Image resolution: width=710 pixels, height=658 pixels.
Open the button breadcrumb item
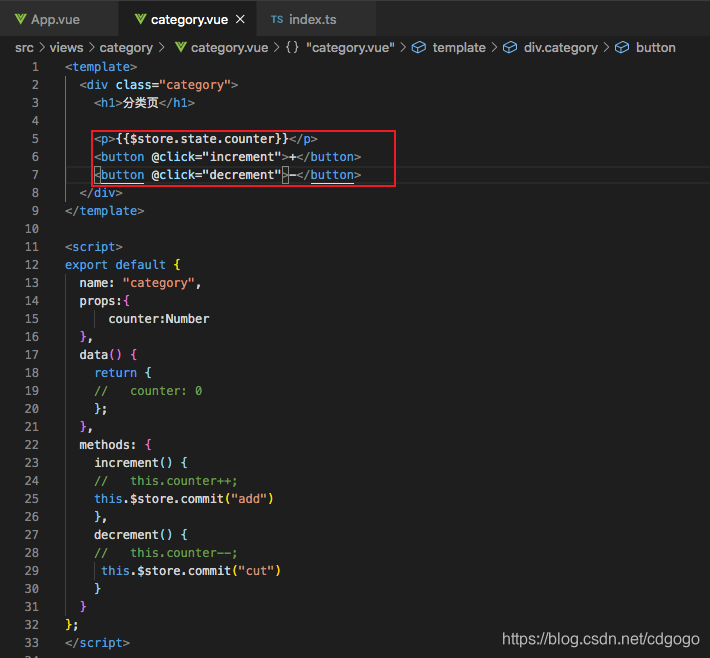click(656, 48)
